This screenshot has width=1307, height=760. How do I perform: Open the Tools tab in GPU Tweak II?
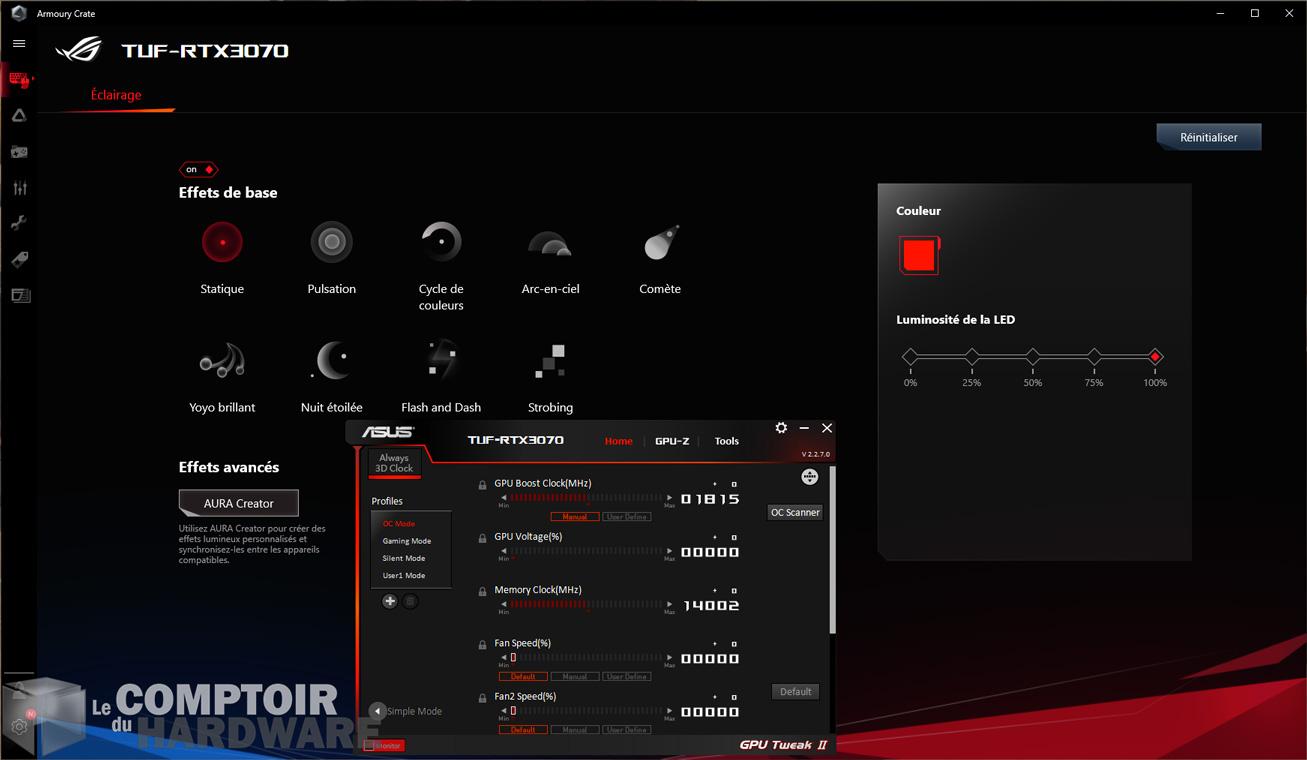(726, 440)
